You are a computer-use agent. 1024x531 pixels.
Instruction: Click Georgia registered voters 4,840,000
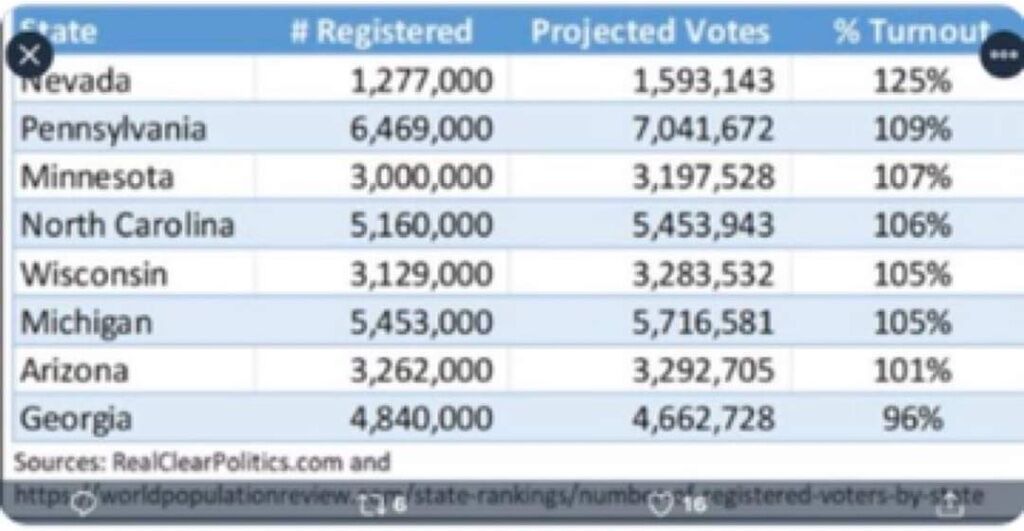pos(421,419)
